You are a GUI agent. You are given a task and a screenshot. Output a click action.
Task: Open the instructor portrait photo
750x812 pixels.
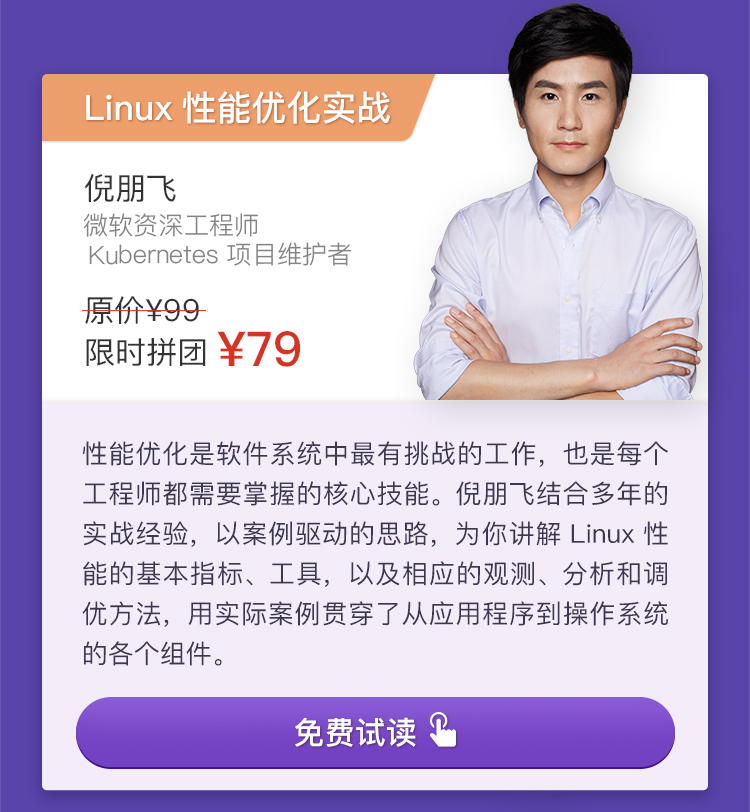[x=560, y=202]
